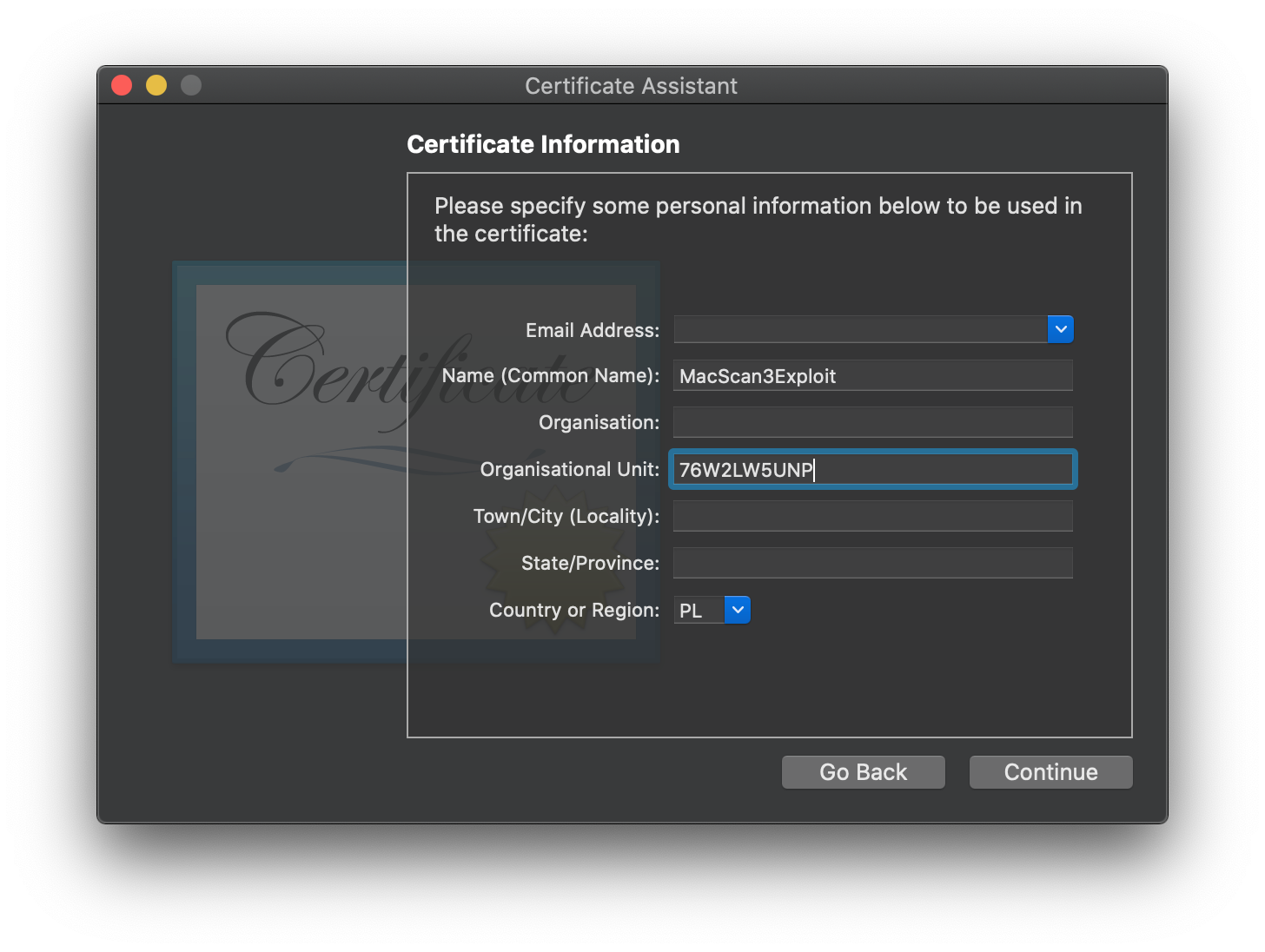
Task: Expand the Country or Region dropdown arrow
Action: click(x=738, y=610)
